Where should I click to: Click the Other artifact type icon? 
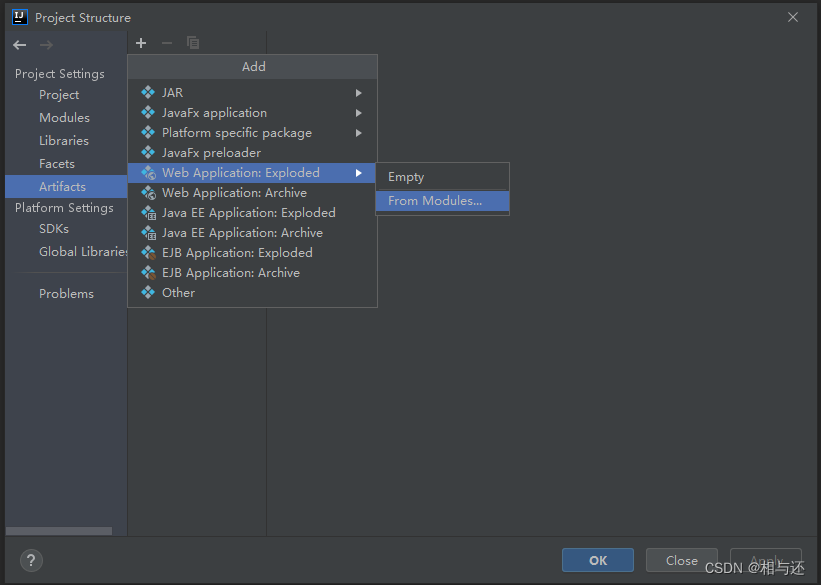[148, 292]
